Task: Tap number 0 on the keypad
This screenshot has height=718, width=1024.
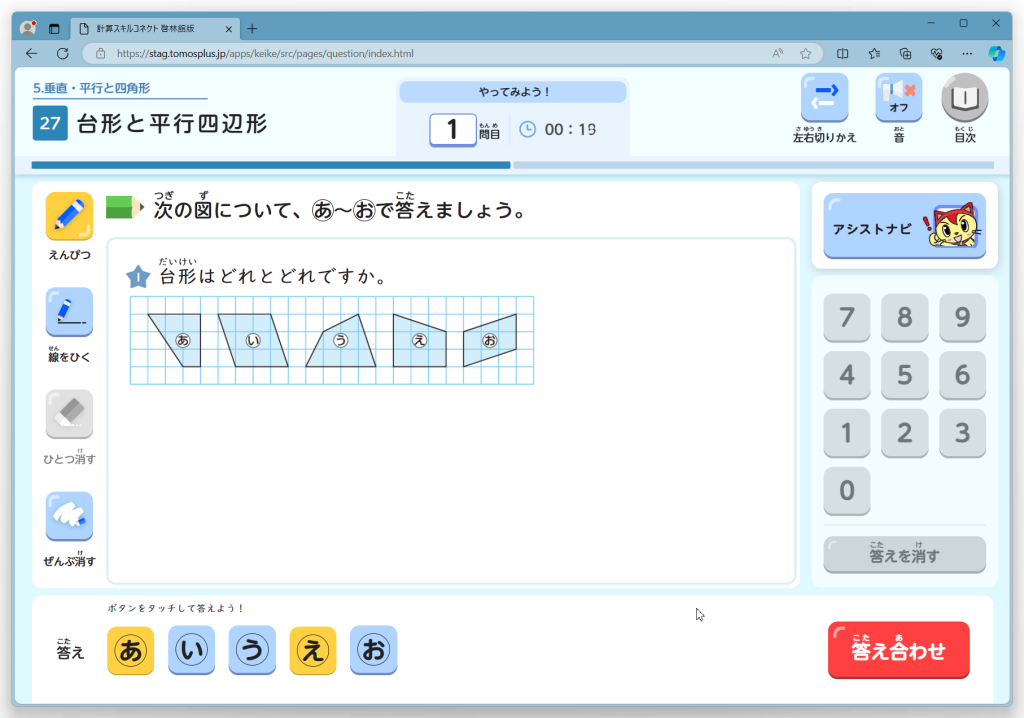Action: [x=847, y=491]
